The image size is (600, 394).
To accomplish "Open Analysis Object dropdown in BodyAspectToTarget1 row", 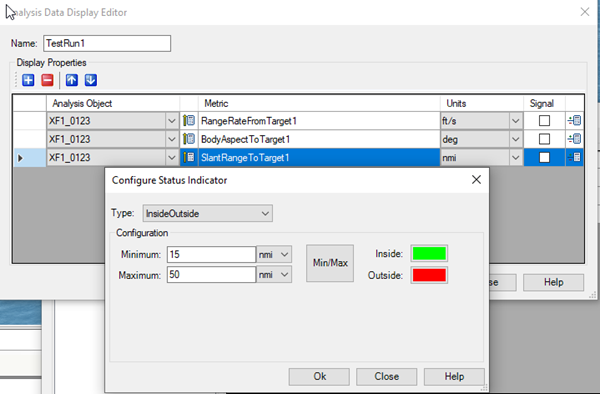I will pos(171,139).
